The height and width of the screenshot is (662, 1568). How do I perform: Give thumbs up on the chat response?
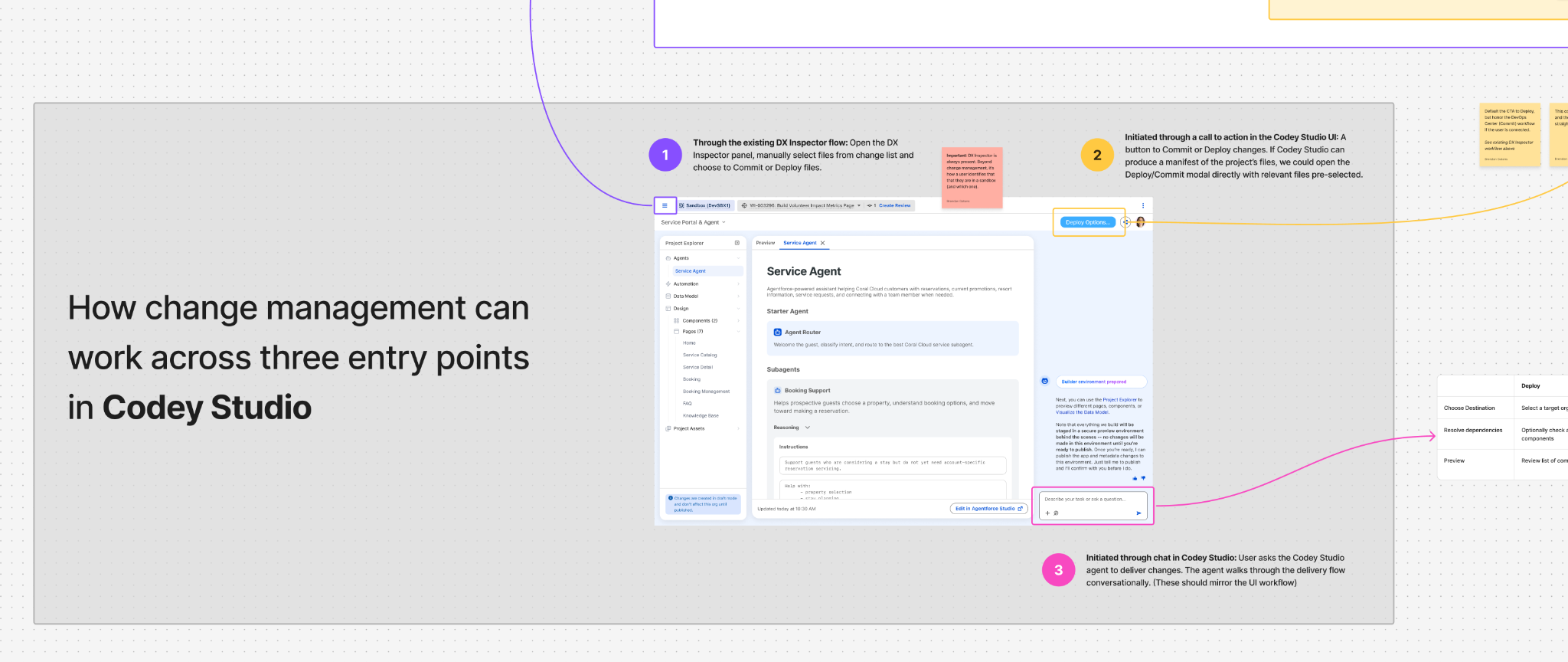(x=1135, y=478)
